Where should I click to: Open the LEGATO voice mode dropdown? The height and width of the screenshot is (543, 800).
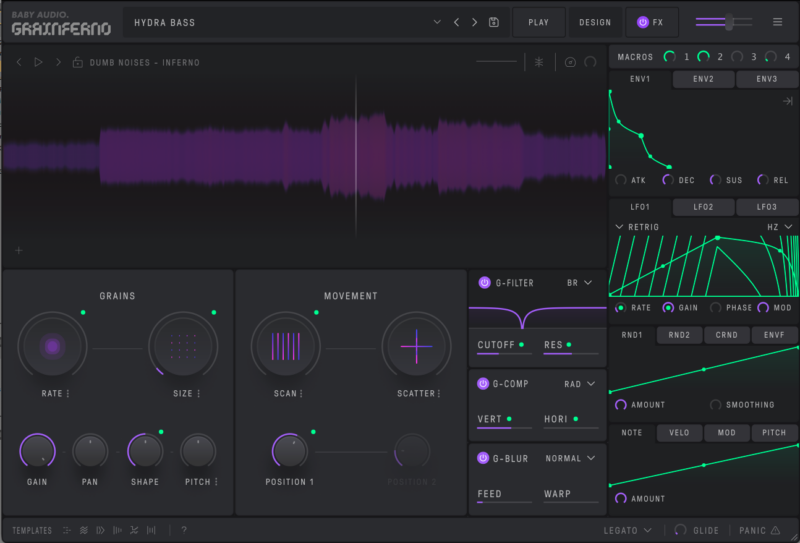coord(627,530)
